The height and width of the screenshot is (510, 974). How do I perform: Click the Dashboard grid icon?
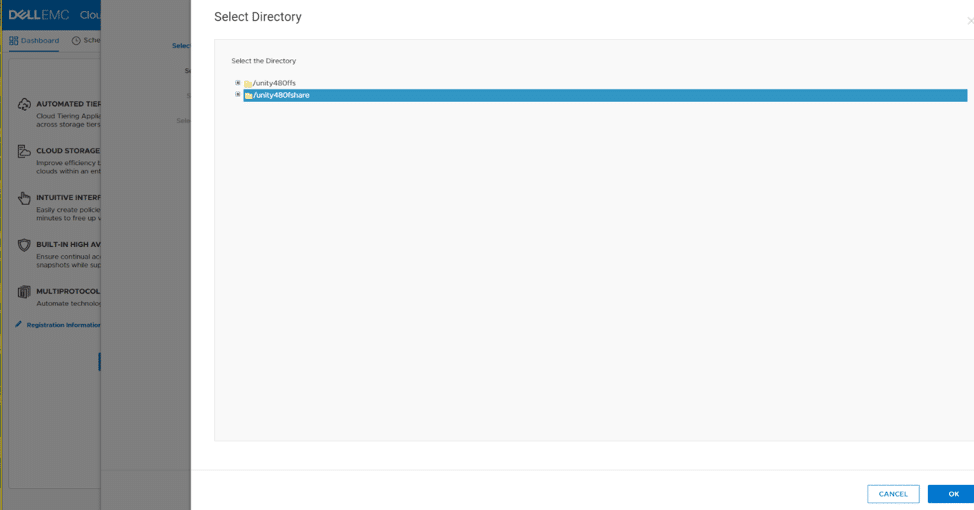point(14,41)
